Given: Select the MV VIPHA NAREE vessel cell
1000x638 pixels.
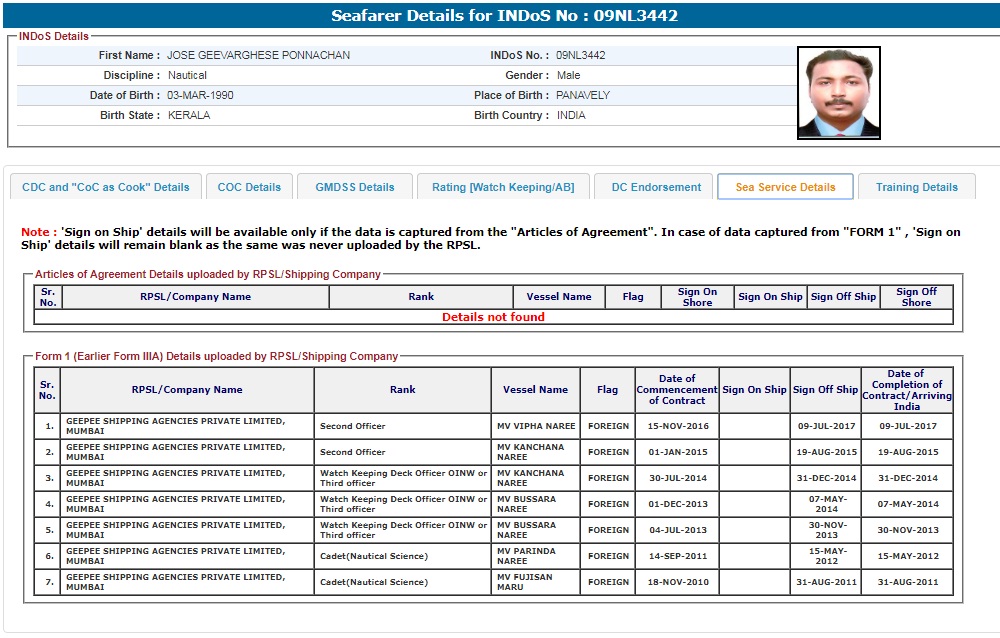Looking at the screenshot, I should point(533,426).
